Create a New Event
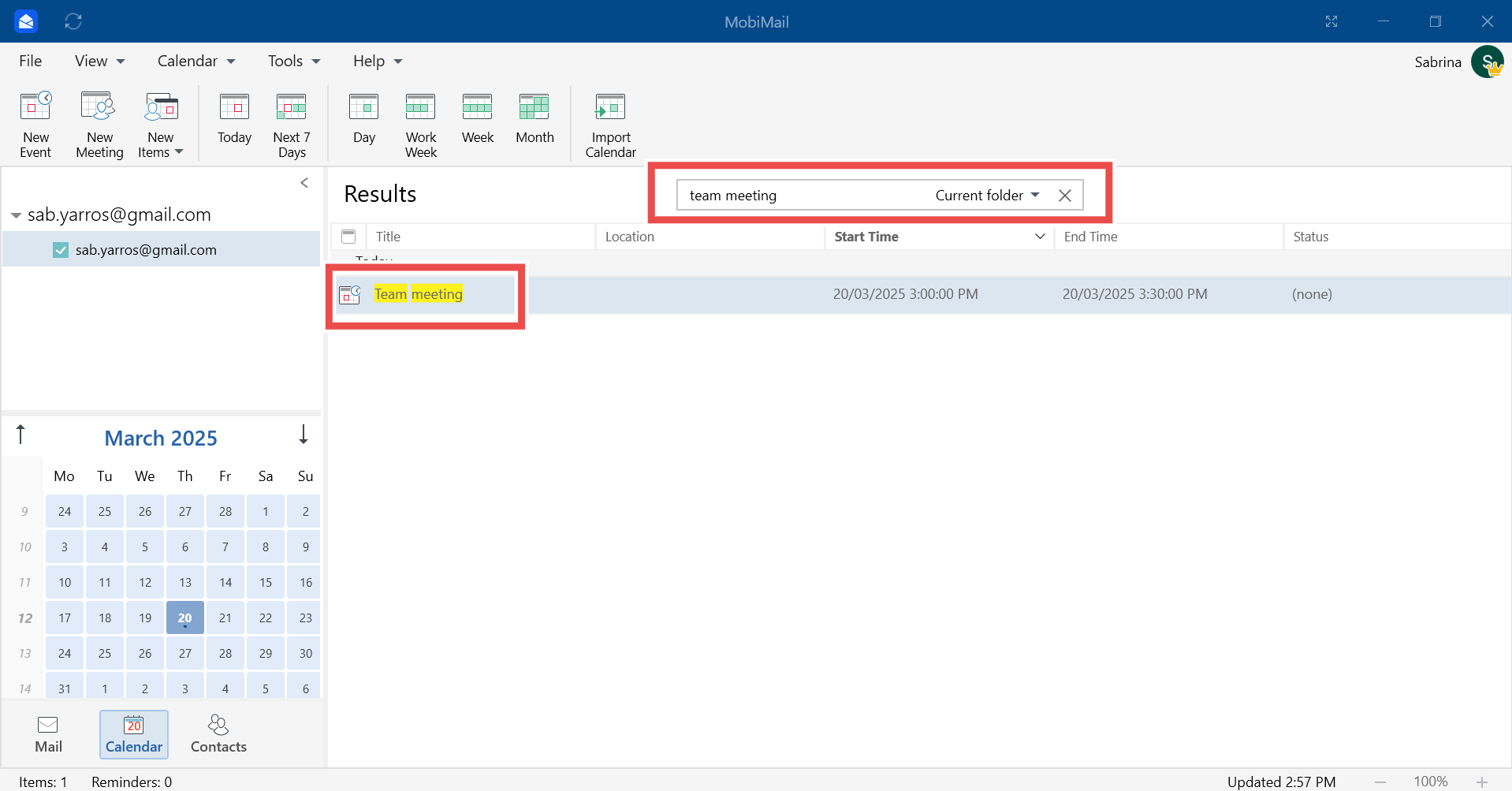 tap(35, 125)
